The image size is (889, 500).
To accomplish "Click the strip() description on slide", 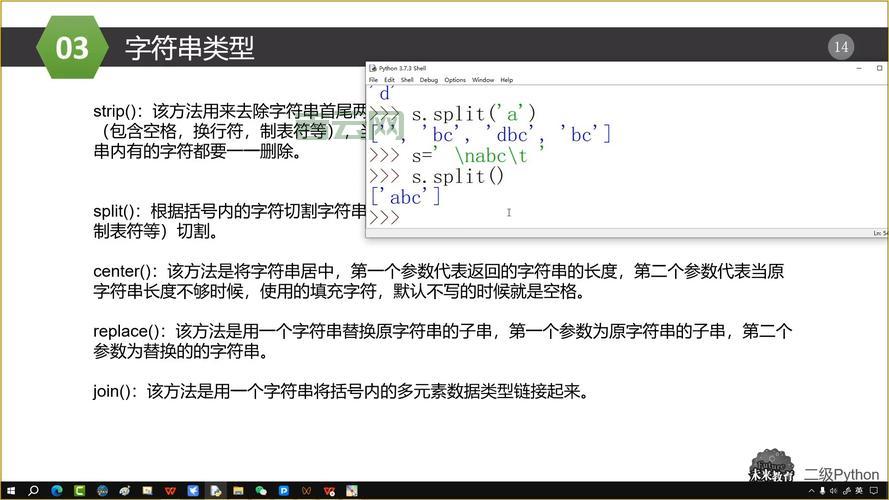I will pyautogui.click(x=230, y=132).
